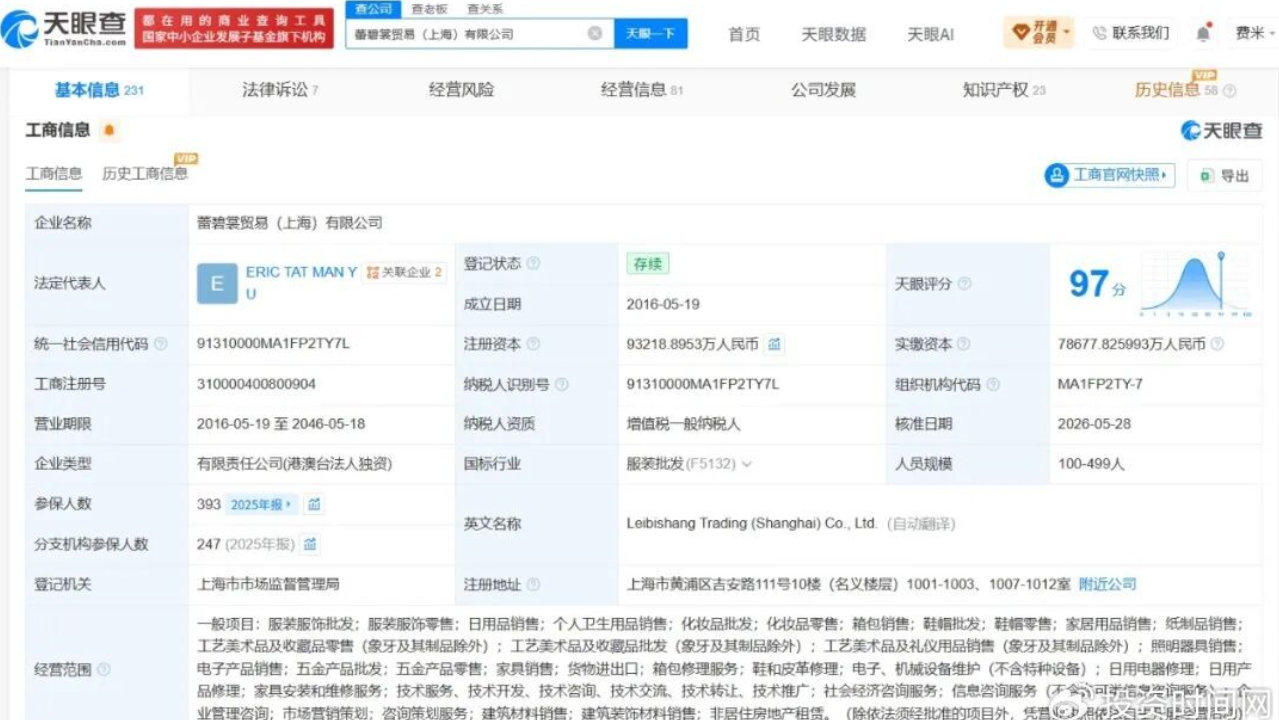Click the legal representative avatar E
The width and height of the screenshot is (1279, 720).
(217, 284)
